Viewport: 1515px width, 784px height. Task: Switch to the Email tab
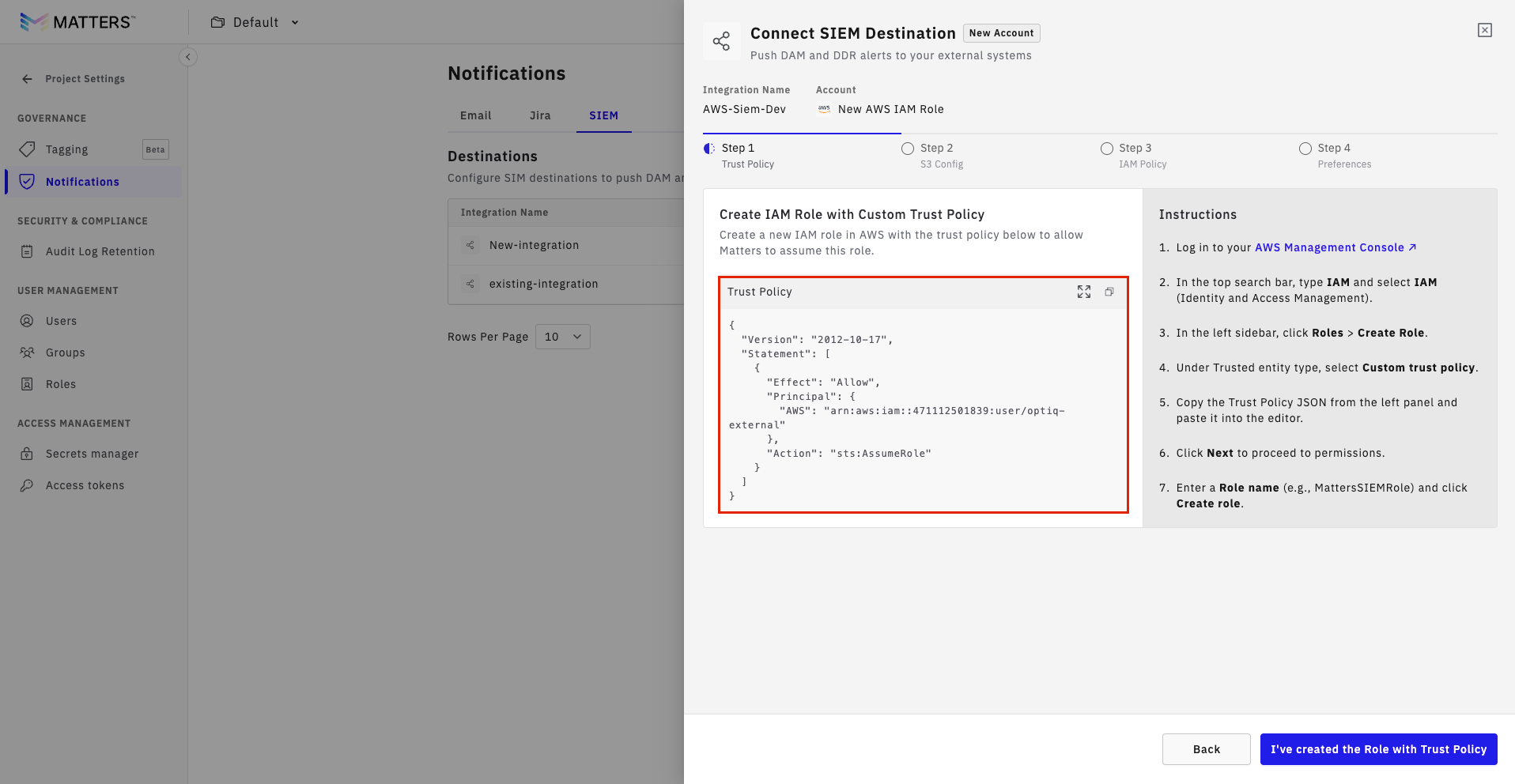coord(475,115)
